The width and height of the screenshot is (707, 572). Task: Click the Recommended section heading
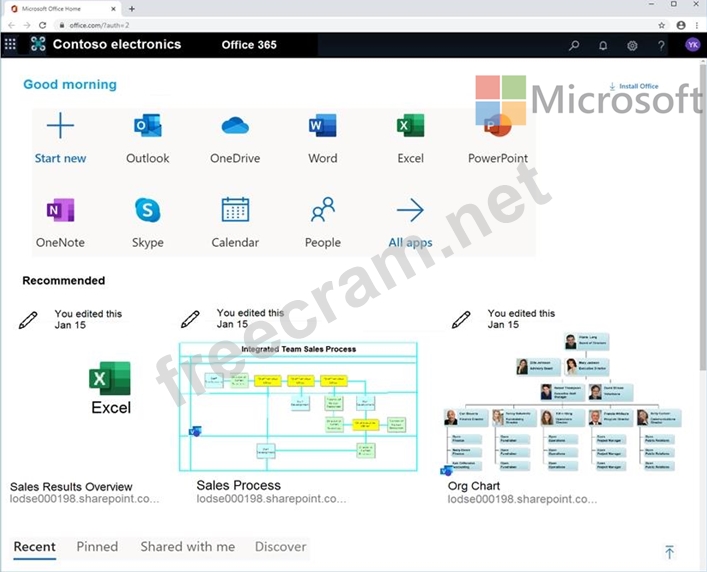tap(64, 280)
